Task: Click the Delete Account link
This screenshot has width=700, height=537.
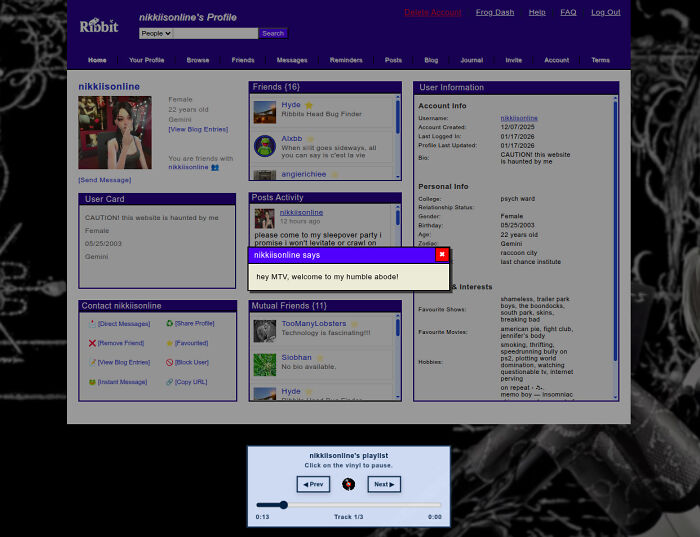Action: click(x=433, y=12)
